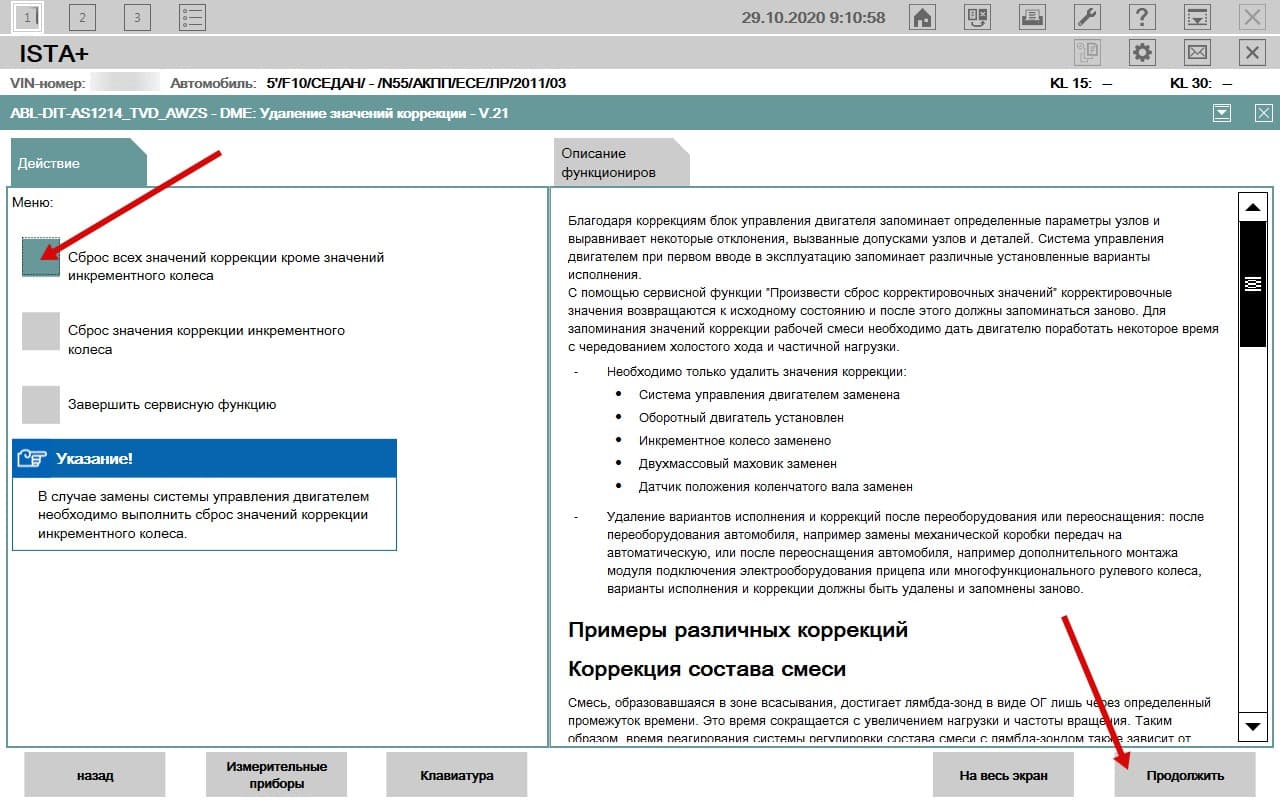Open the Клавиатура button
1280x800 pixels.
pyautogui.click(x=457, y=775)
